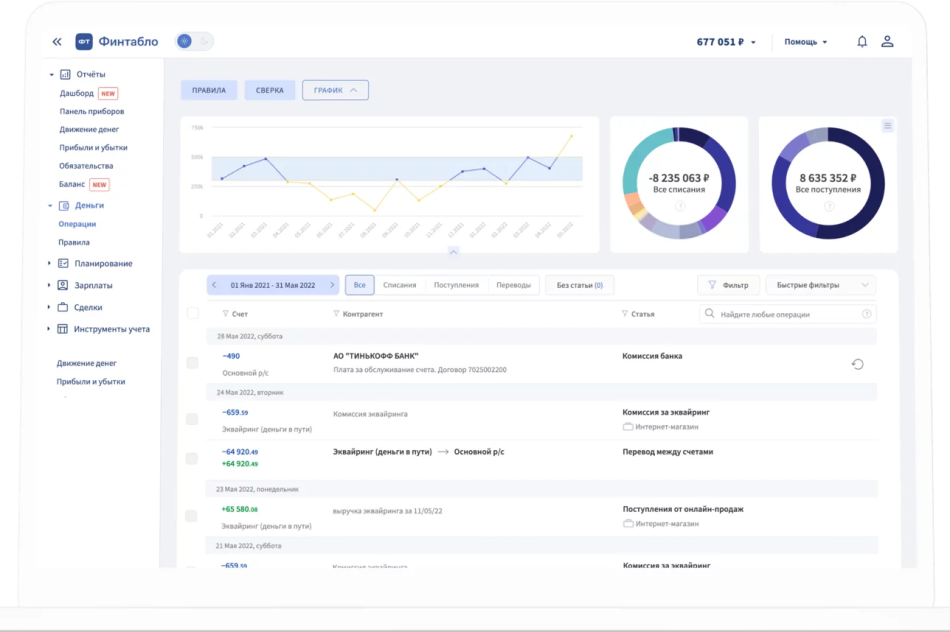Image resolution: width=950 pixels, height=632 pixels.
Task: Switch to the Списания tab
Action: click(x=400, y=285)
